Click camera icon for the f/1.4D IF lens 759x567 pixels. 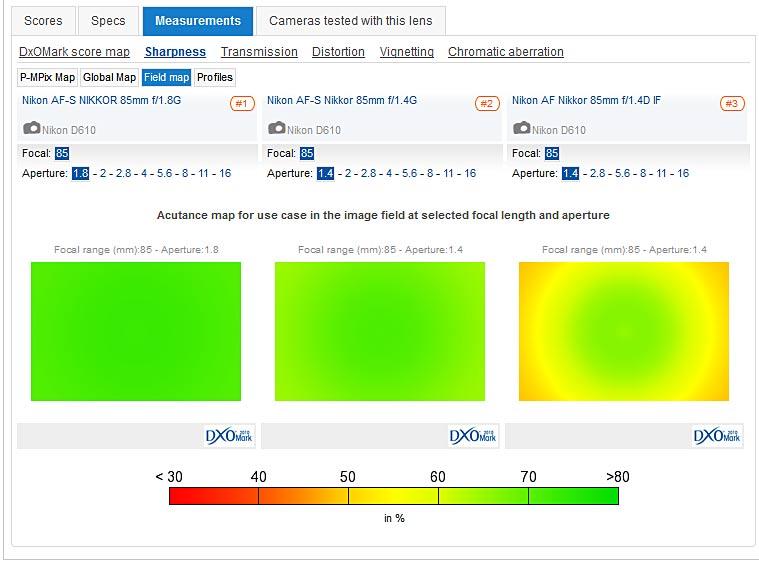[522, 128]
